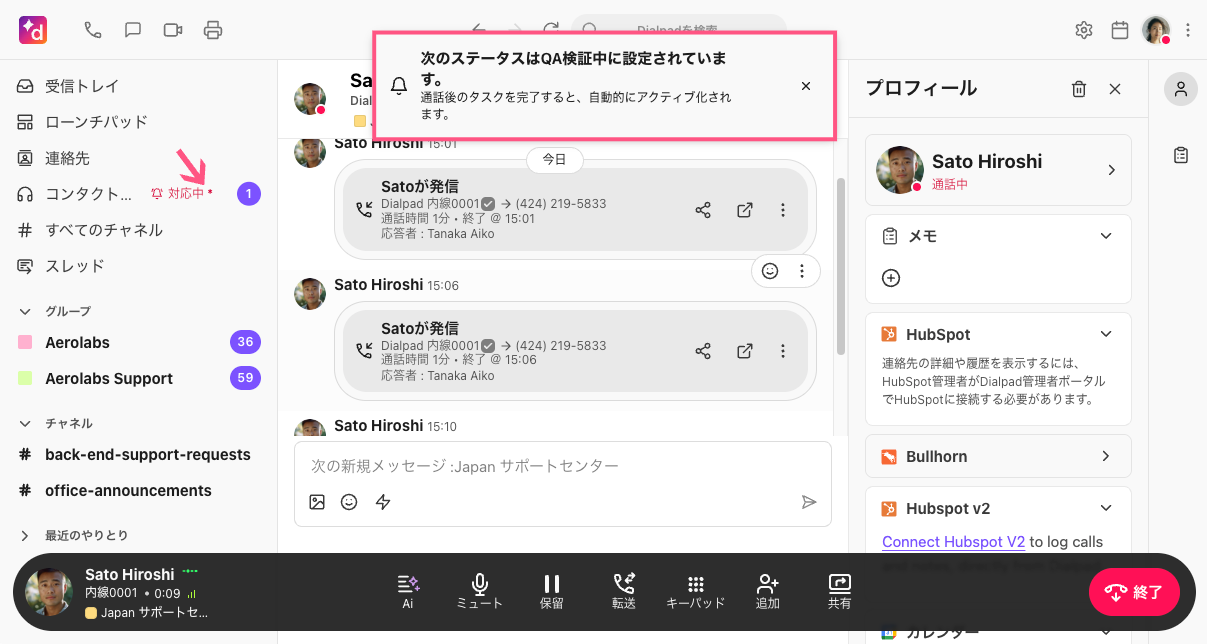Share the 15:06 call record
The image size is (1207, 644).
pyautogui.click(x=703, y=351)
